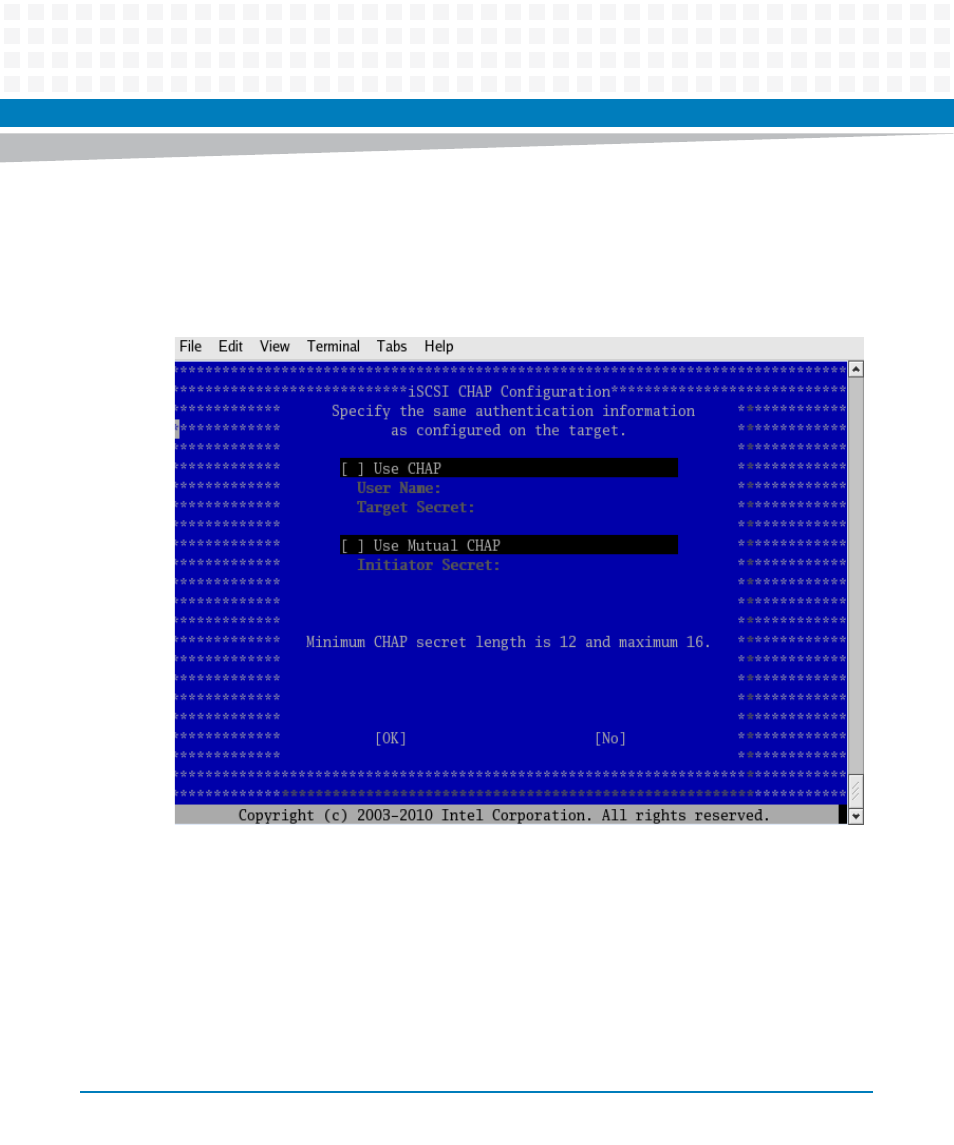Click the Target Secret field
This screenshot has width=954, height=1145.
coord(416,507)
